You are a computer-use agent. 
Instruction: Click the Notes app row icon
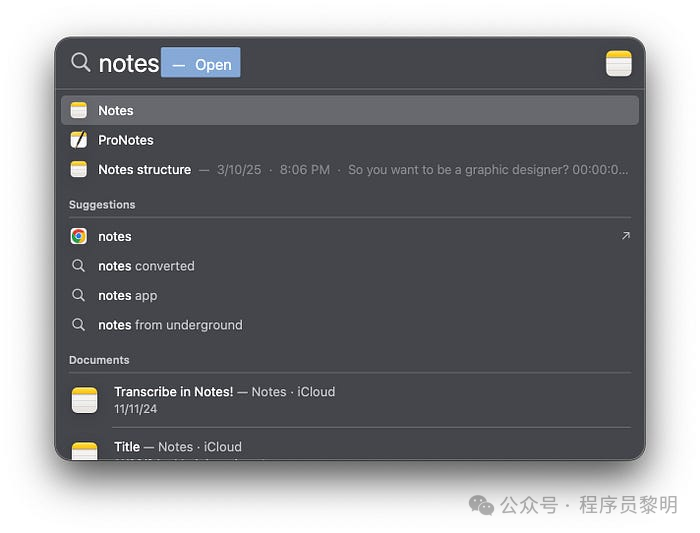point(79,110)
